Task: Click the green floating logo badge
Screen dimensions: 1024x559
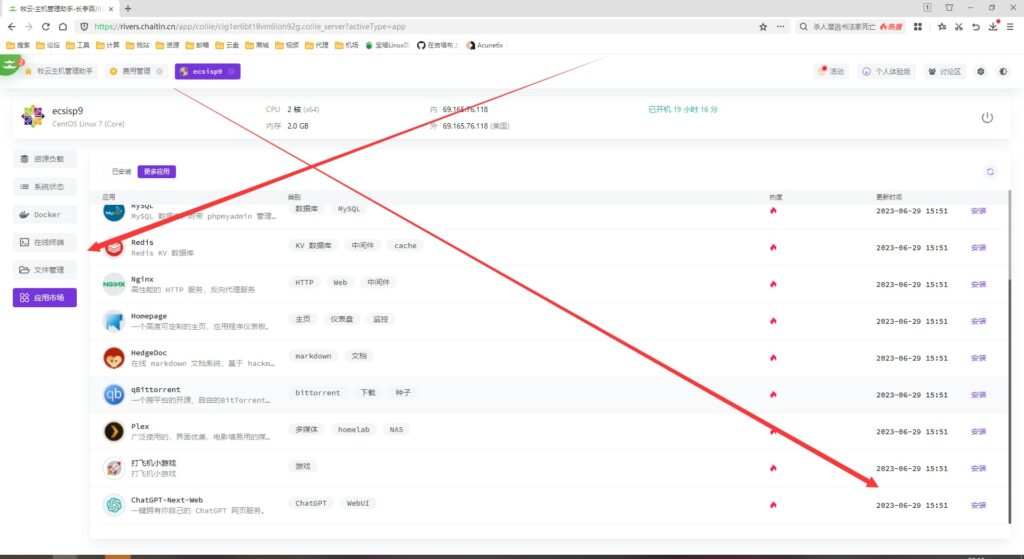Action: click(x=9, y=65)
